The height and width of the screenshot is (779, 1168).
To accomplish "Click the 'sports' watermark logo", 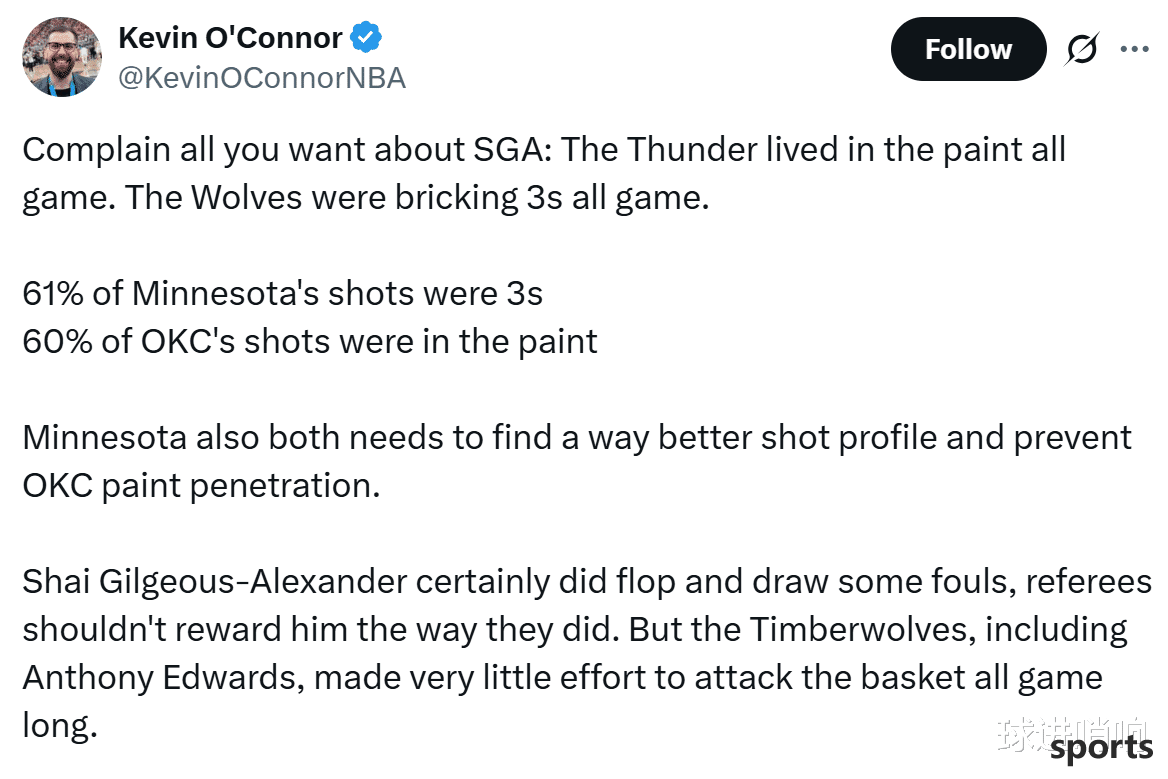I will [x=1101, y=748].
